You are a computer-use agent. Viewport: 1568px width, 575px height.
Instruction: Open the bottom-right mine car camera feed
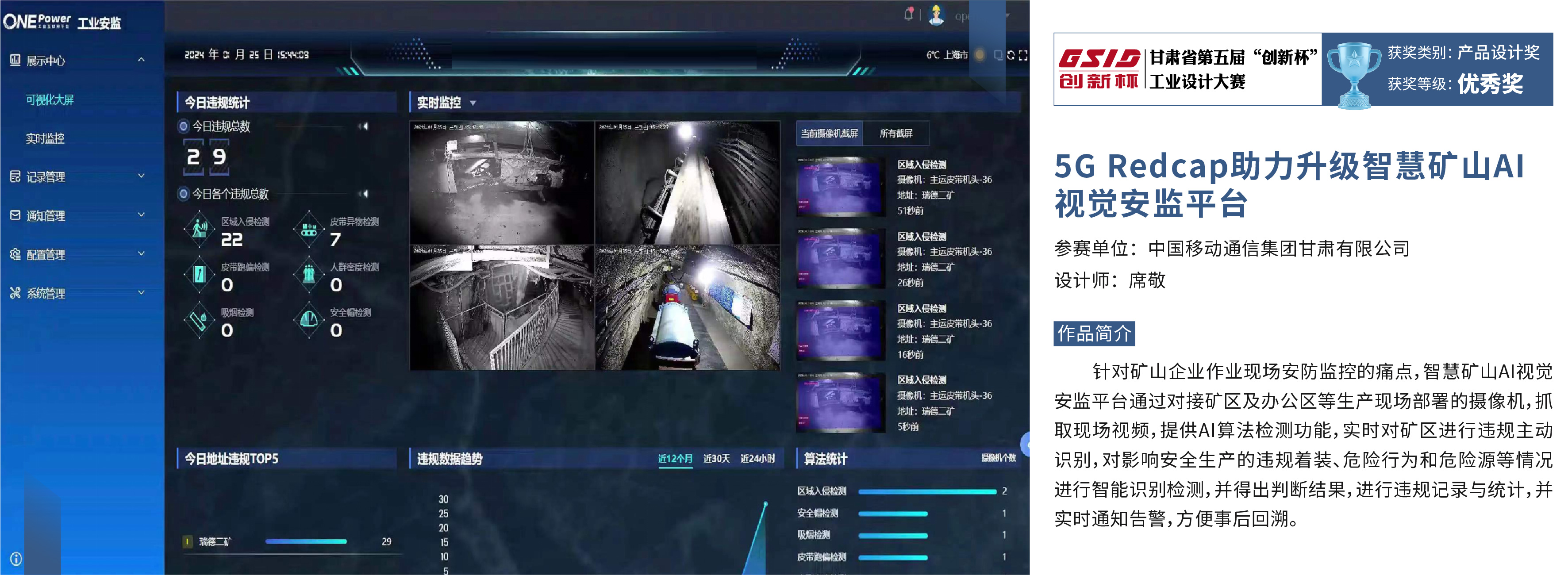click(x=687, y=308)
